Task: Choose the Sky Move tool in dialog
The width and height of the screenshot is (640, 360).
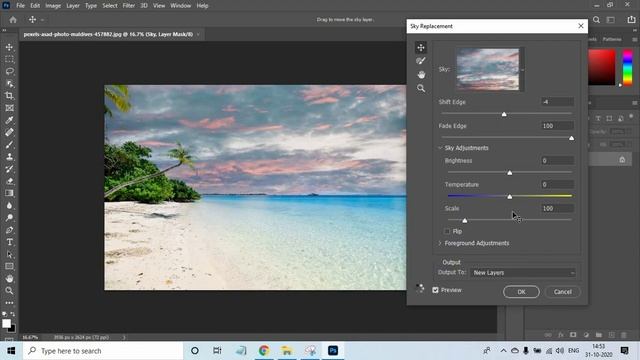Action: coord(421,47)
